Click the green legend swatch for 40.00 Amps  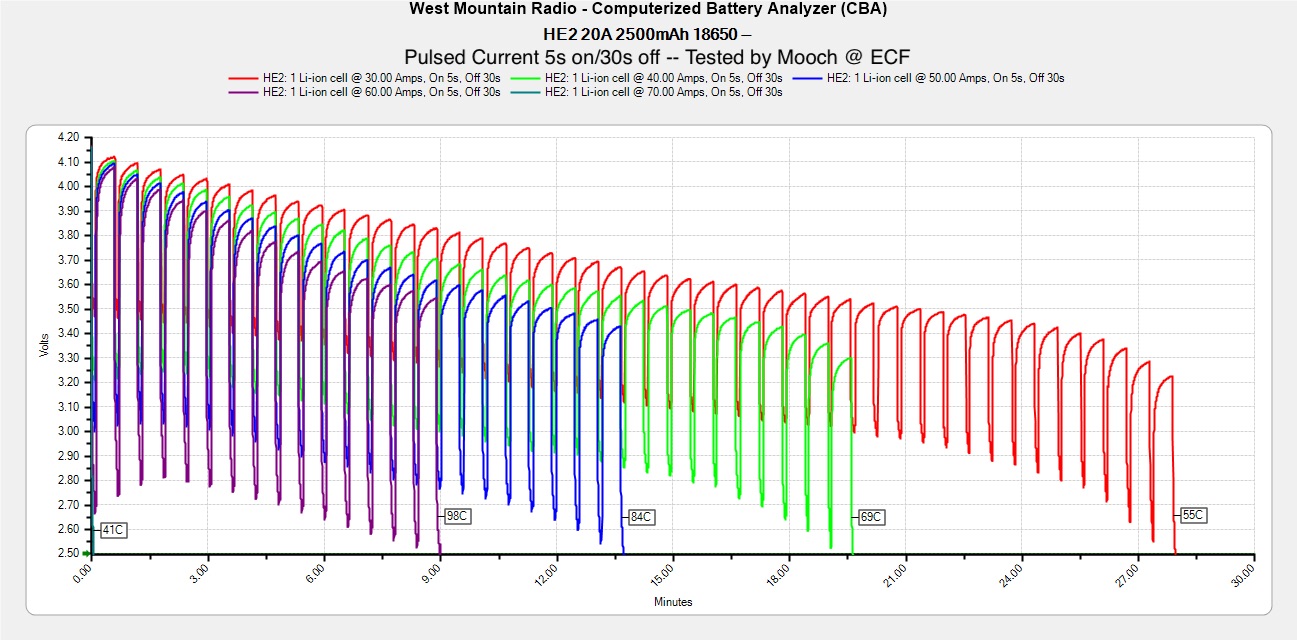coord(526,78)
